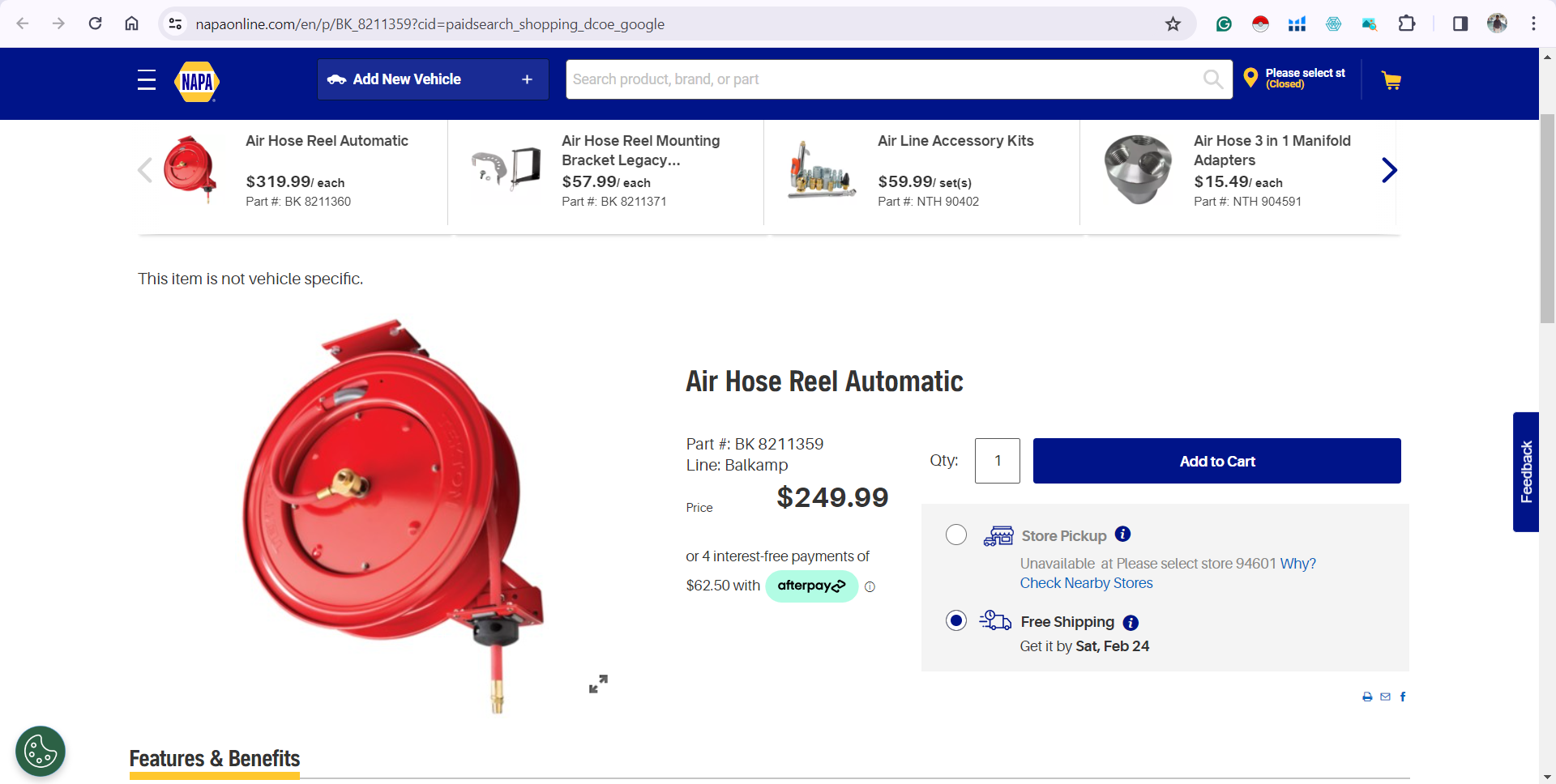Viewport: 1556px width, 784px height.
Task: Bookmark this page with star icon
Action: tap(1173, 23)
